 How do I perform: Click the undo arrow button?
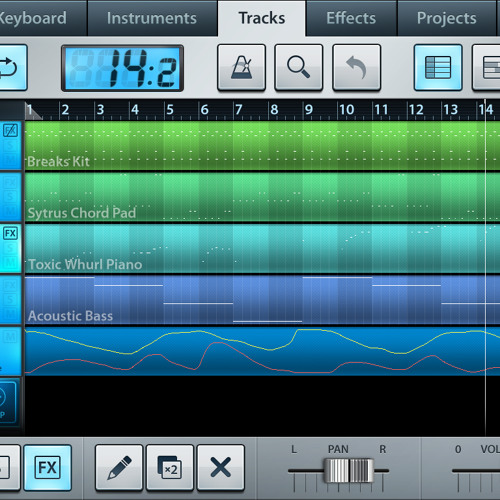coord(356,67)
